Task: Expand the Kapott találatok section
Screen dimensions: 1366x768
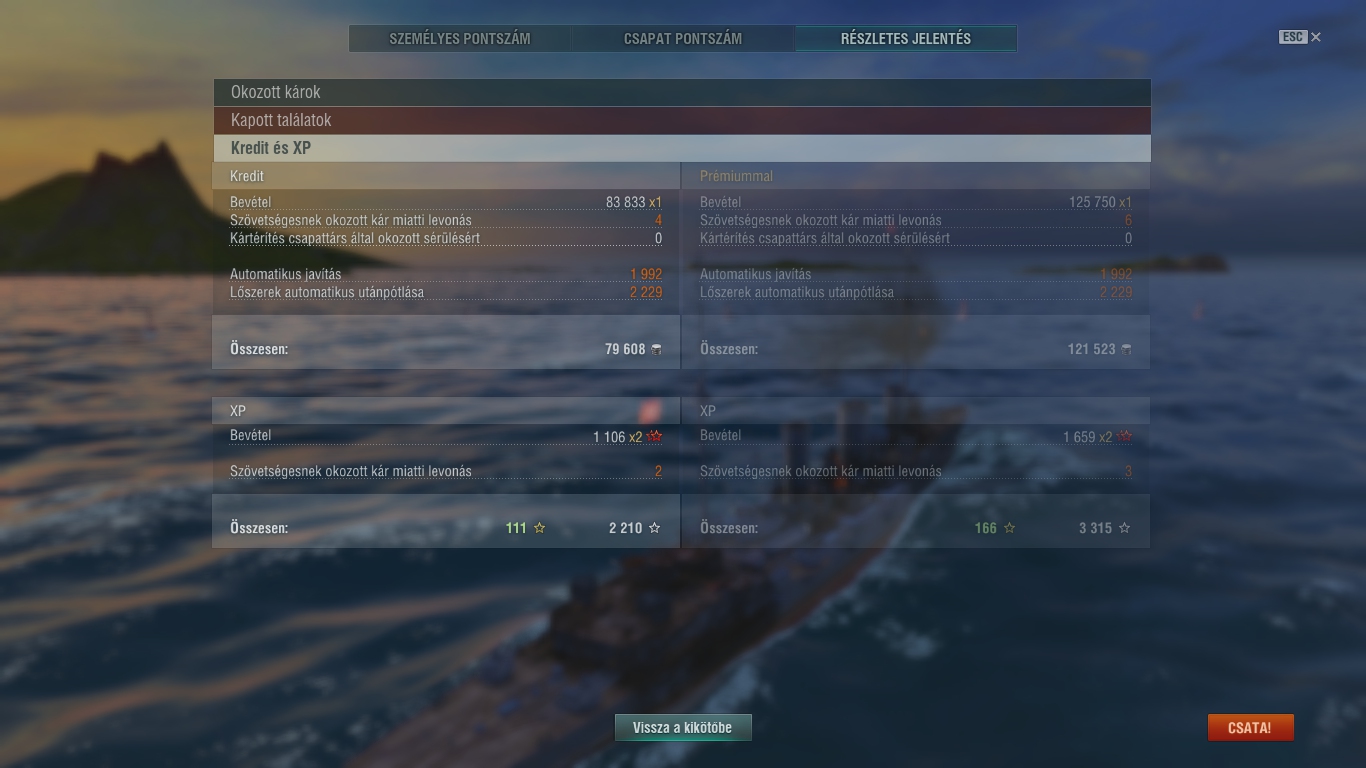Action: 682,120
